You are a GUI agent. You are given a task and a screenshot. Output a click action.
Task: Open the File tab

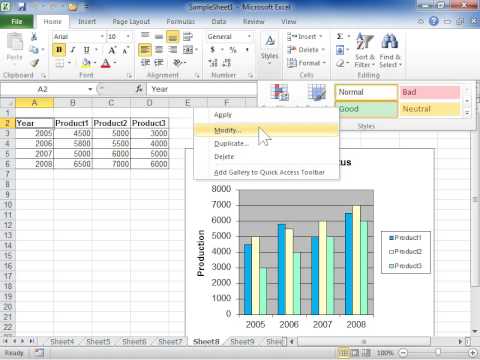point(17,22)
